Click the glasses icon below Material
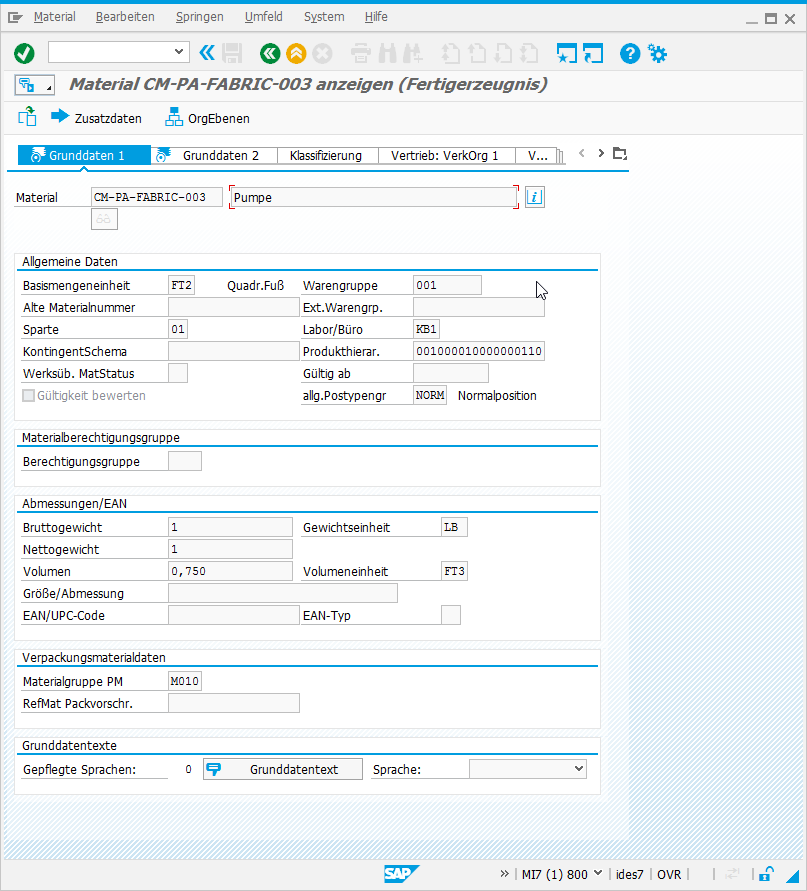Screen dimensions: 807x891 (104, 219)
